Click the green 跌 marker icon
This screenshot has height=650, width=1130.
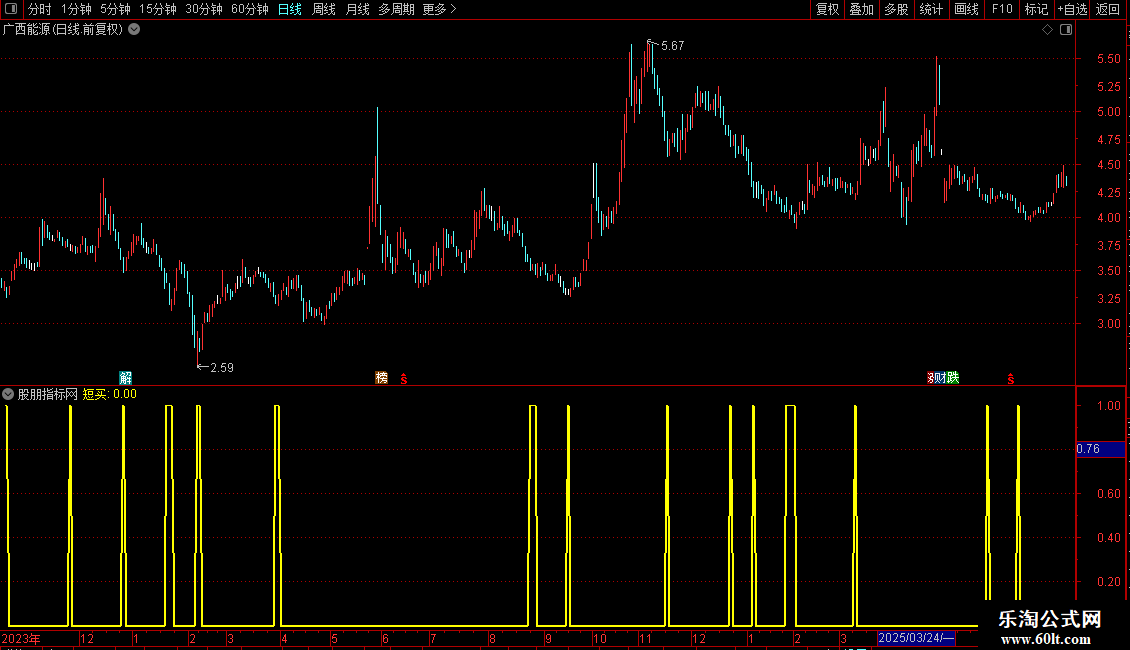[953, 378]
